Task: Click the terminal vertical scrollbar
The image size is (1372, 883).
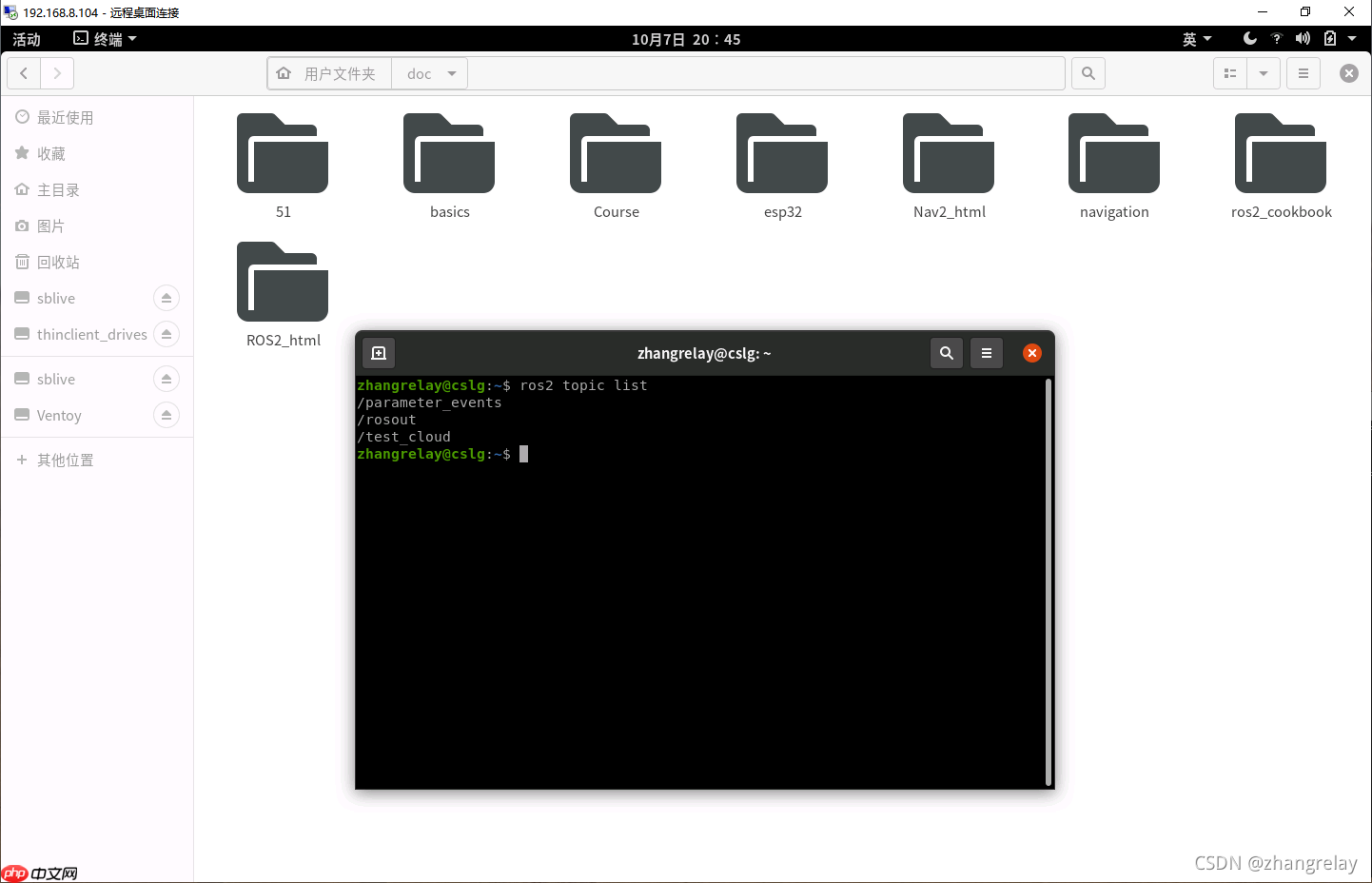Action: tap(1049, 580)
